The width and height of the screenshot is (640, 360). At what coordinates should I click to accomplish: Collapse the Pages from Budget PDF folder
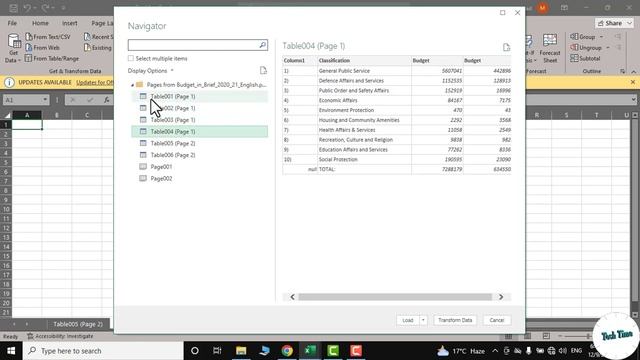point(132,85)
